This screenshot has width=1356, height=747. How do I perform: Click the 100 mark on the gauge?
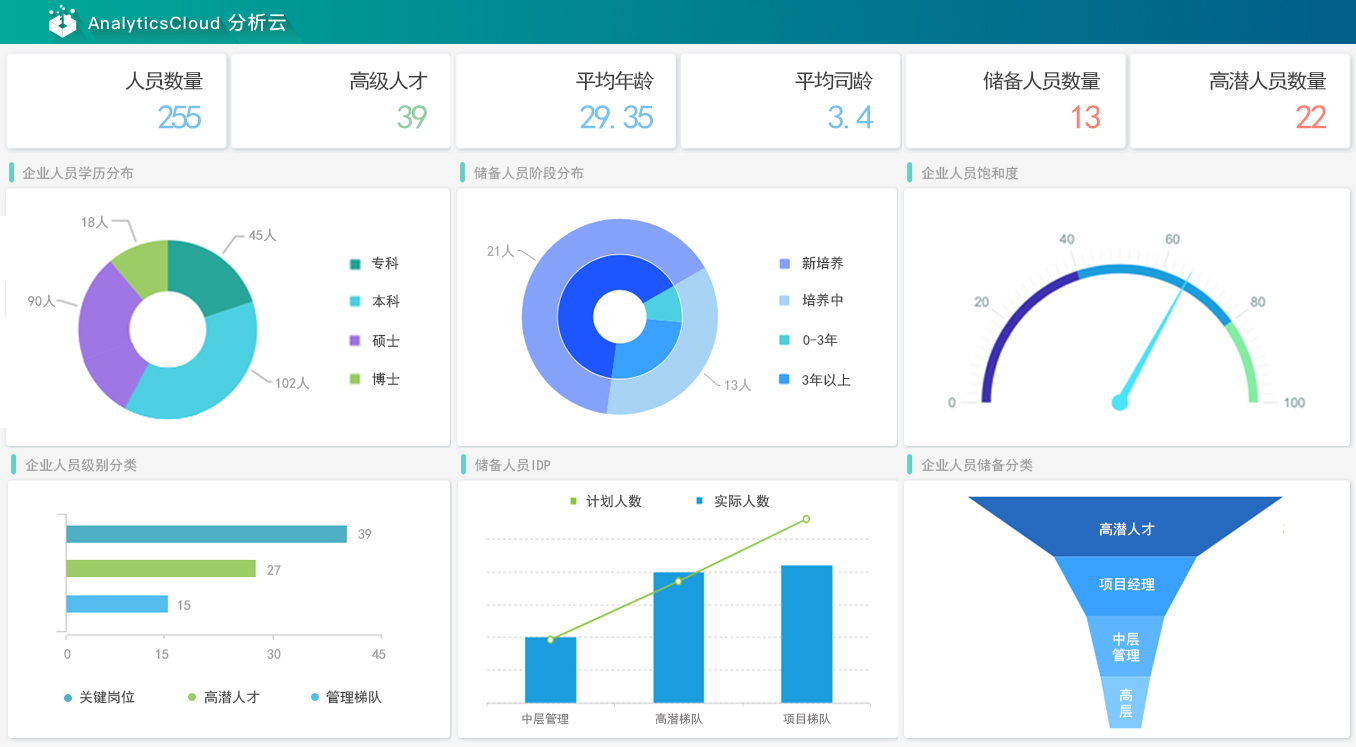coord(1294,402)
